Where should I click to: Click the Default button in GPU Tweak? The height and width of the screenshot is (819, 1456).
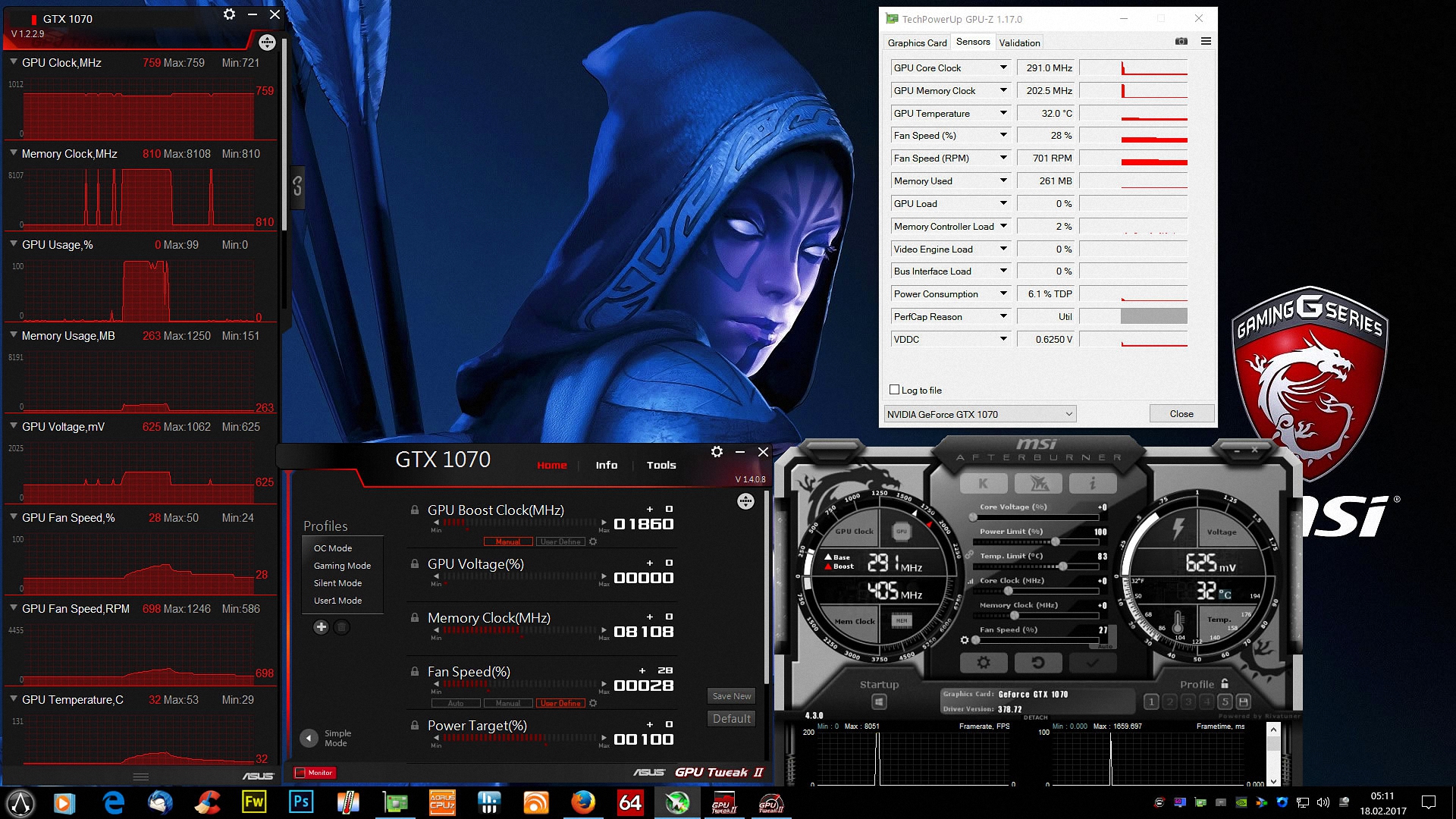coord(731,719)
